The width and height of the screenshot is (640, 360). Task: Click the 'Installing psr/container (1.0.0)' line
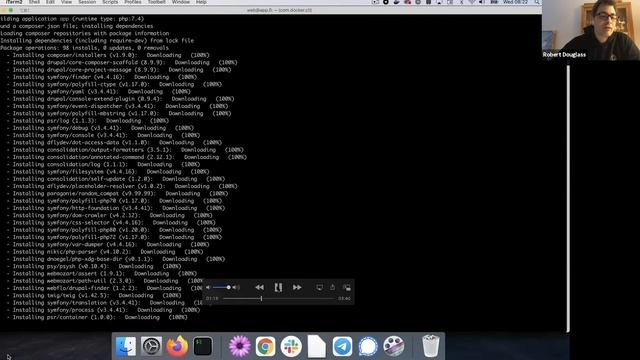[97, 317]
